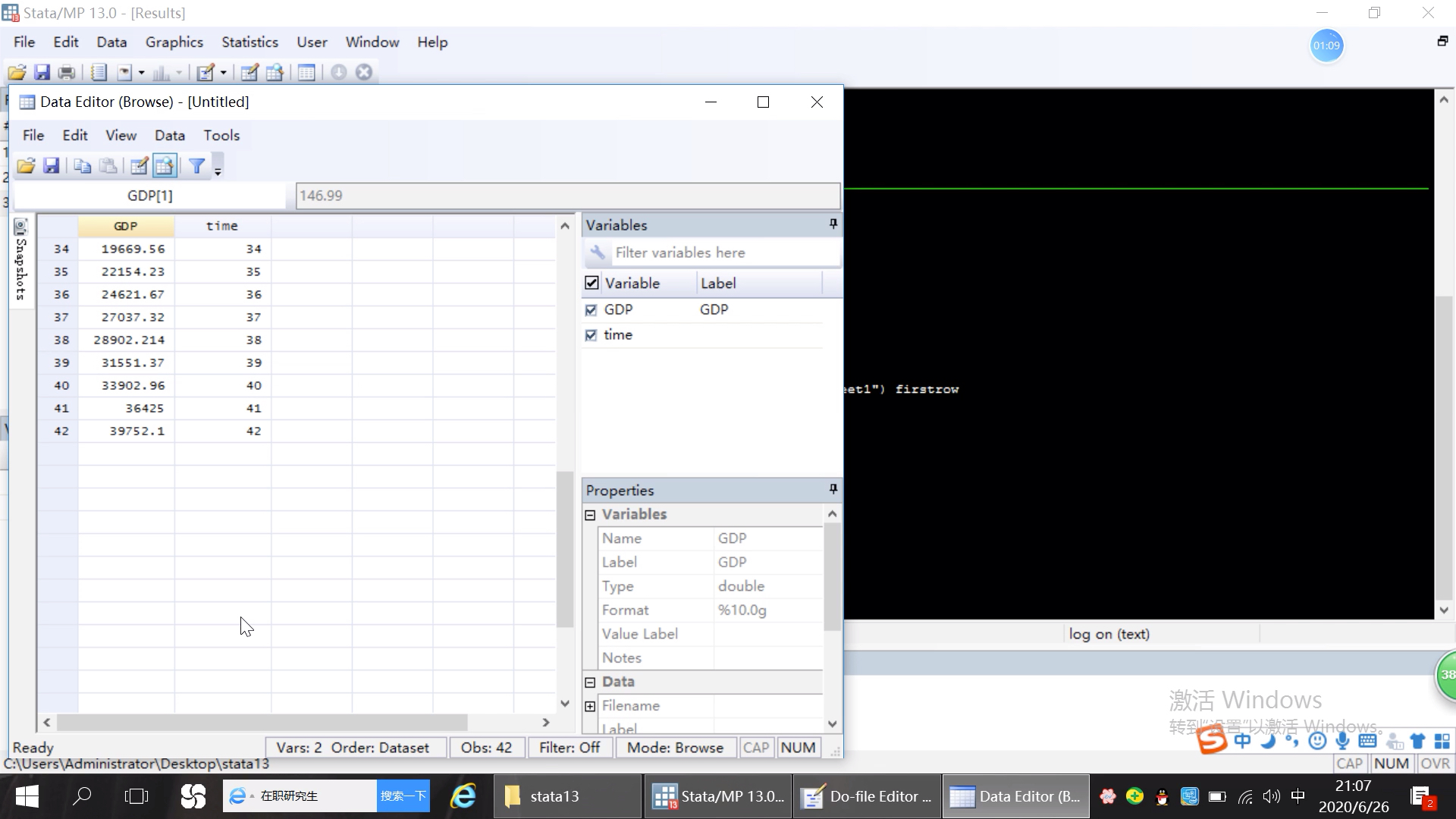
Task: Click the Filter variables here field
Action: tap(720, 253)
